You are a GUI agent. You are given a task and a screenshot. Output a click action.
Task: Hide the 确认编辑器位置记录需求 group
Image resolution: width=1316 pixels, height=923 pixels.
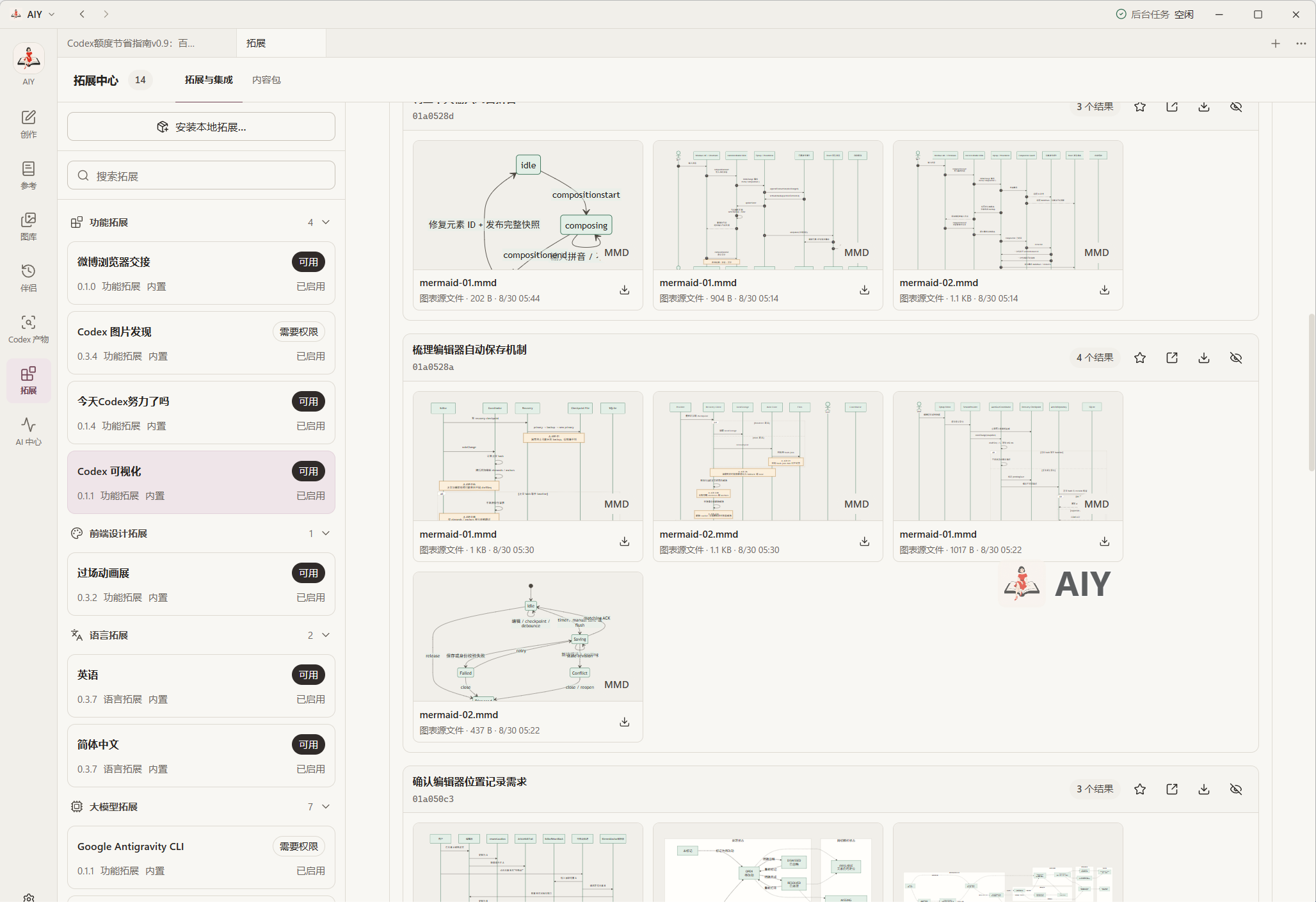click(1236, 789)
